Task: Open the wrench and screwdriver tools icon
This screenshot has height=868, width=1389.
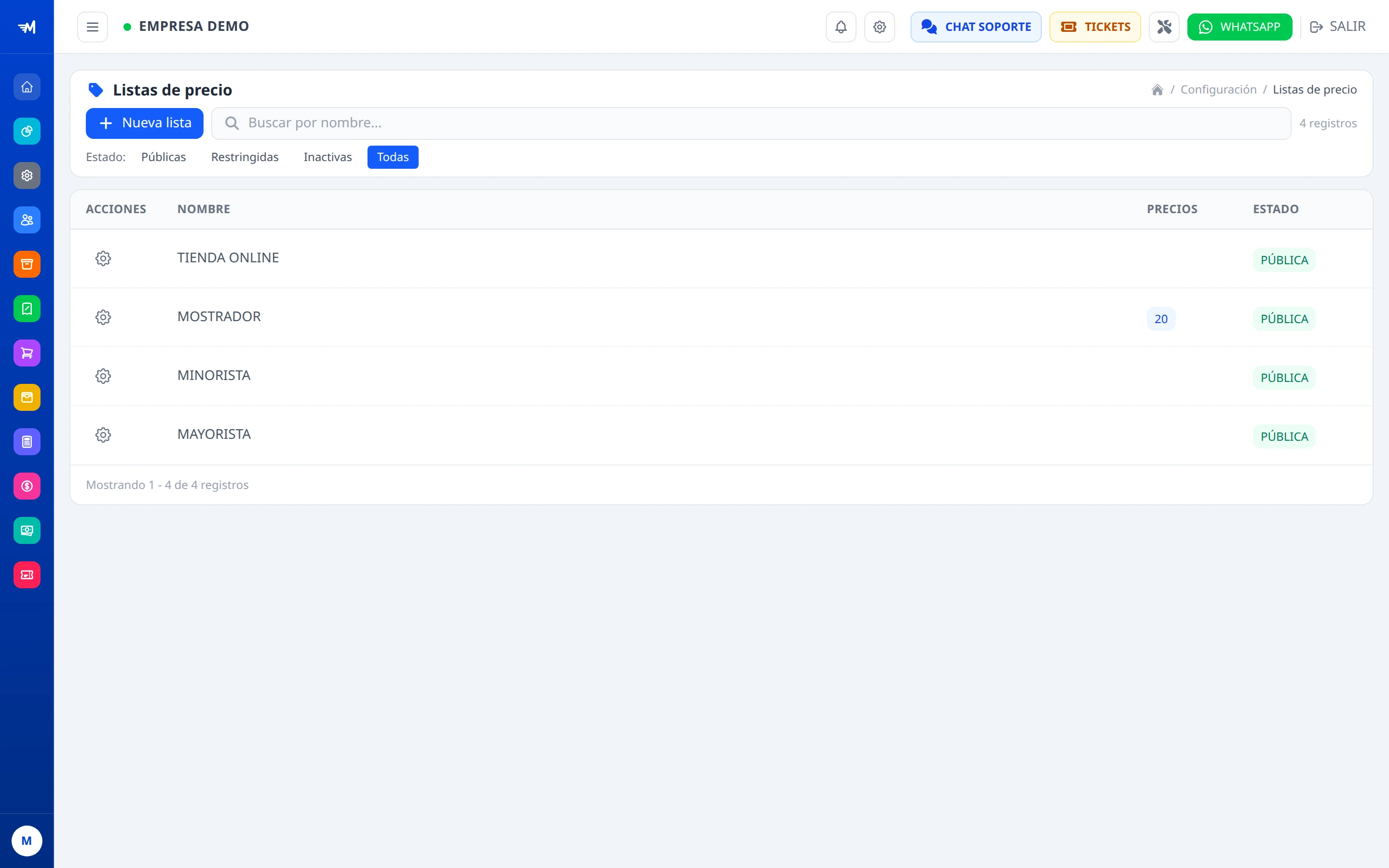Action: 1164,27
